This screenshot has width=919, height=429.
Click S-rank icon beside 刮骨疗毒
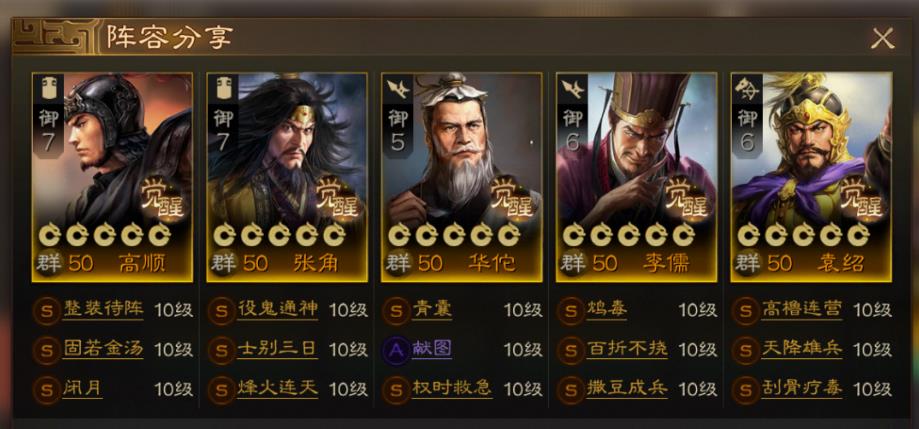(746, 389)
